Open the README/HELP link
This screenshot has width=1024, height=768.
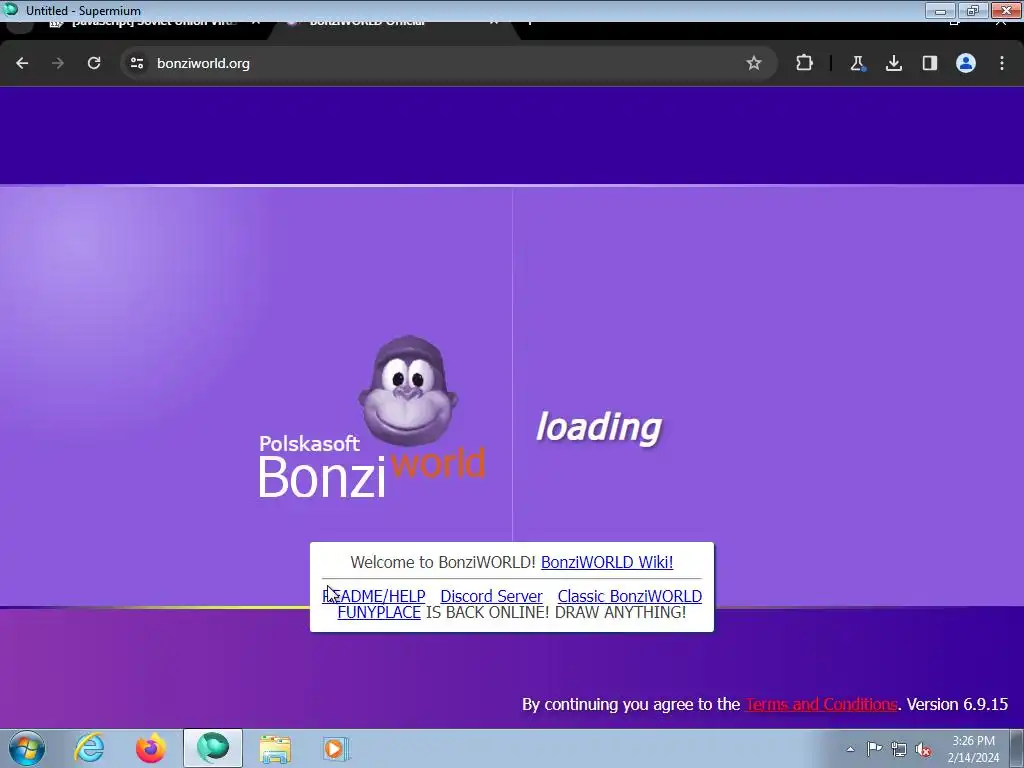pyautogui.click(x=374, y=596)
